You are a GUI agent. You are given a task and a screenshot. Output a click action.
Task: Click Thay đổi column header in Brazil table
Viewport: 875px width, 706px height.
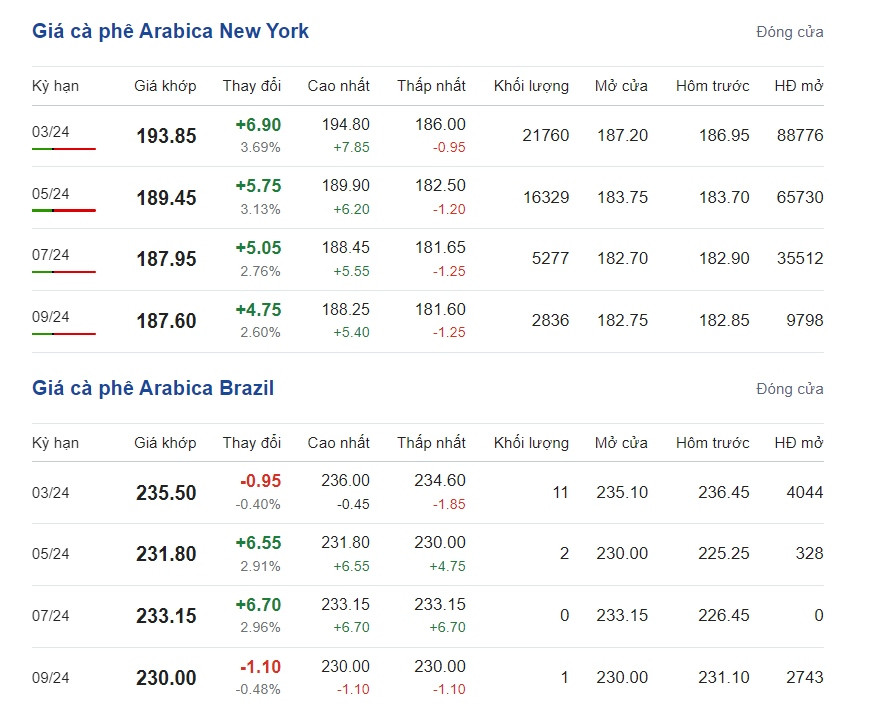pos(252,443)
